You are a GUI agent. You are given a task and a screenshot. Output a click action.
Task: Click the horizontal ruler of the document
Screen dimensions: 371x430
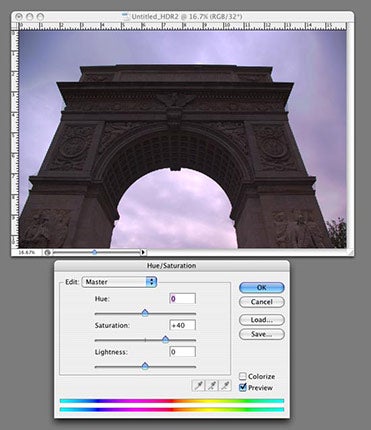[x=182, y=26]
